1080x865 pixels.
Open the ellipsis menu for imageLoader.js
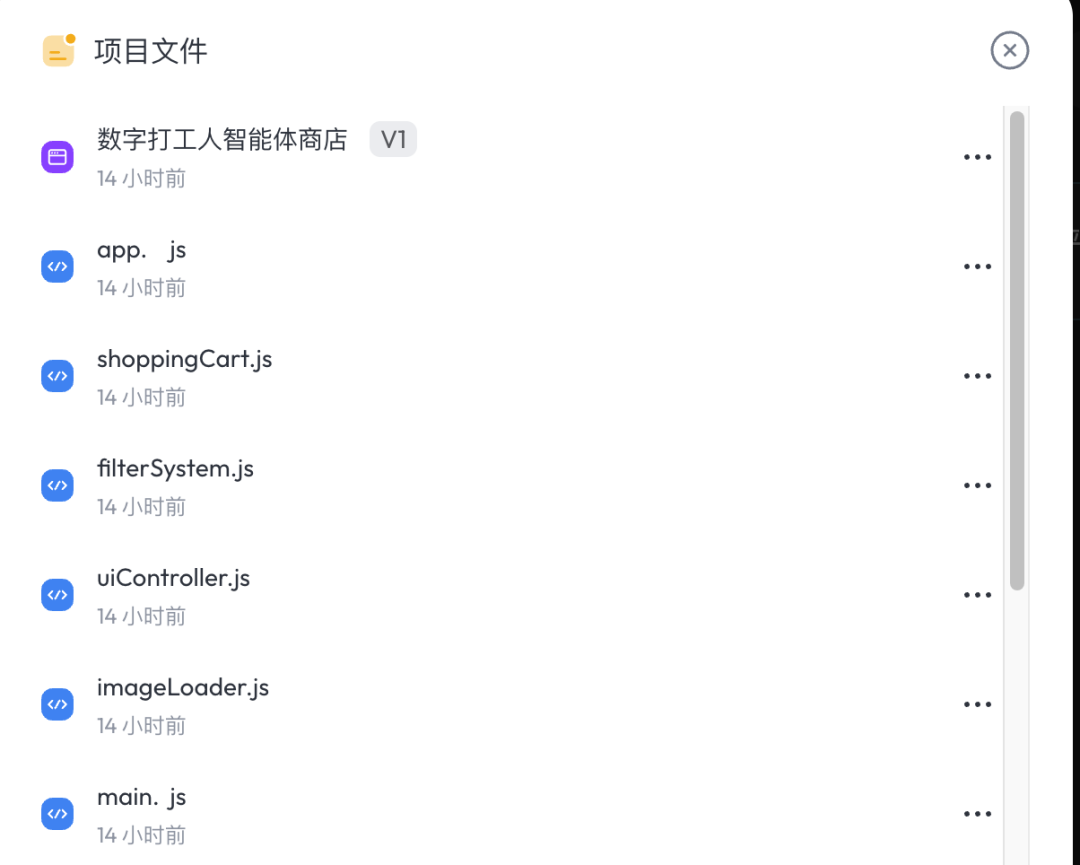click(977, 705)
